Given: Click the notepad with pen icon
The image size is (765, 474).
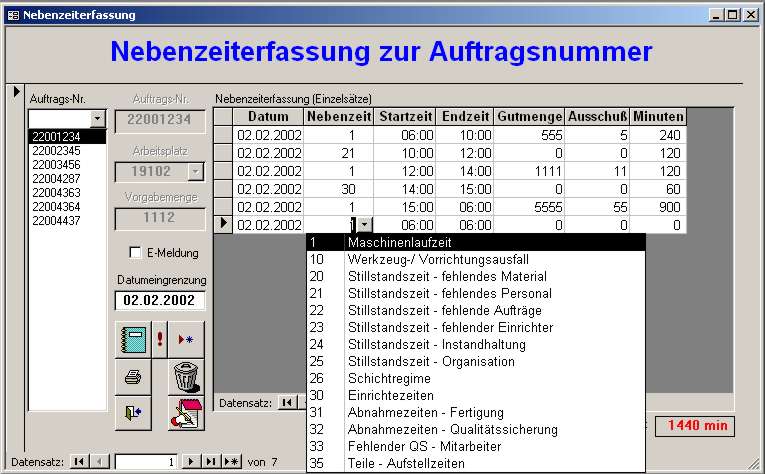Looking at the screenshot, I should coord(186,412).
